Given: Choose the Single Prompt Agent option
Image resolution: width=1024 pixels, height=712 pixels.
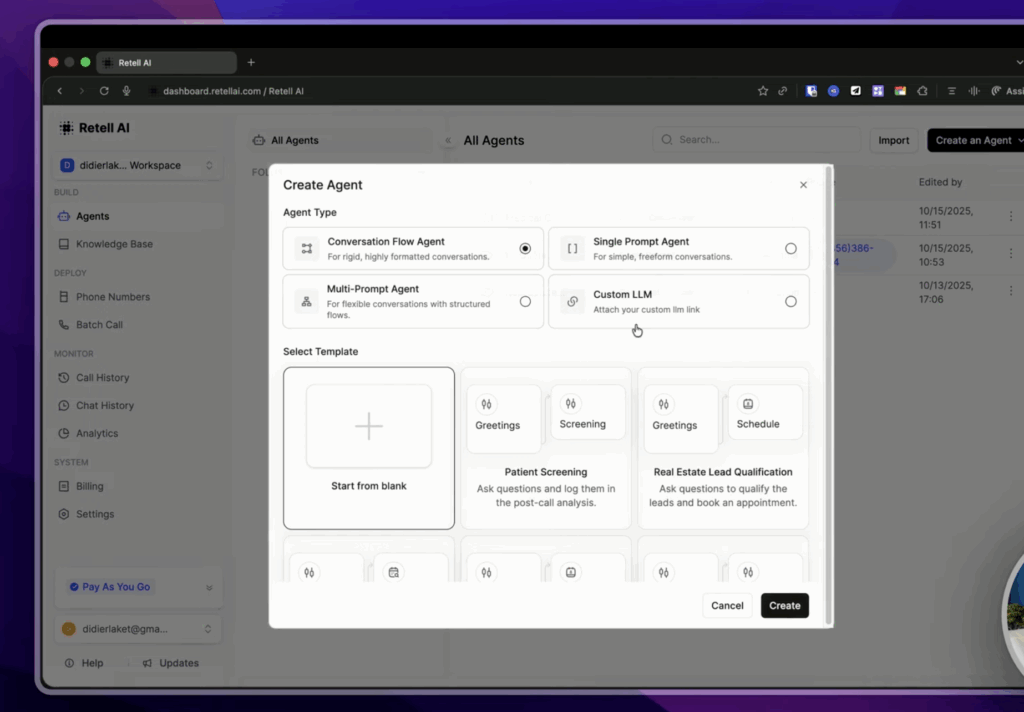Looking at the screenshot, I should [791, 248].
